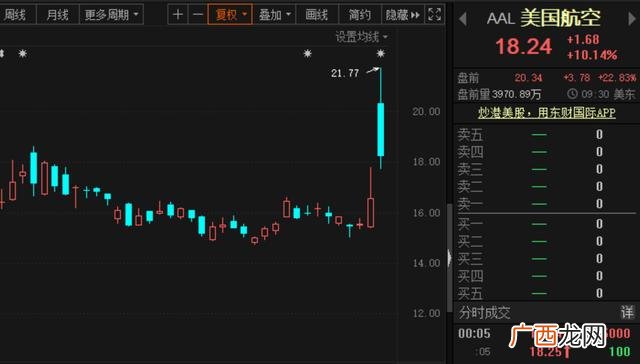
Task: Click the 20.00 price axis label
Action: coord(426,112)
